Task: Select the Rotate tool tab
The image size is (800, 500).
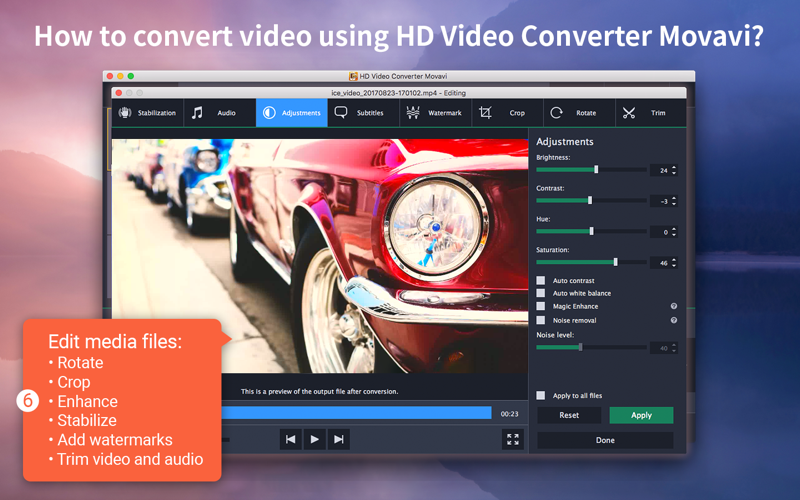Action: point(573,113)
